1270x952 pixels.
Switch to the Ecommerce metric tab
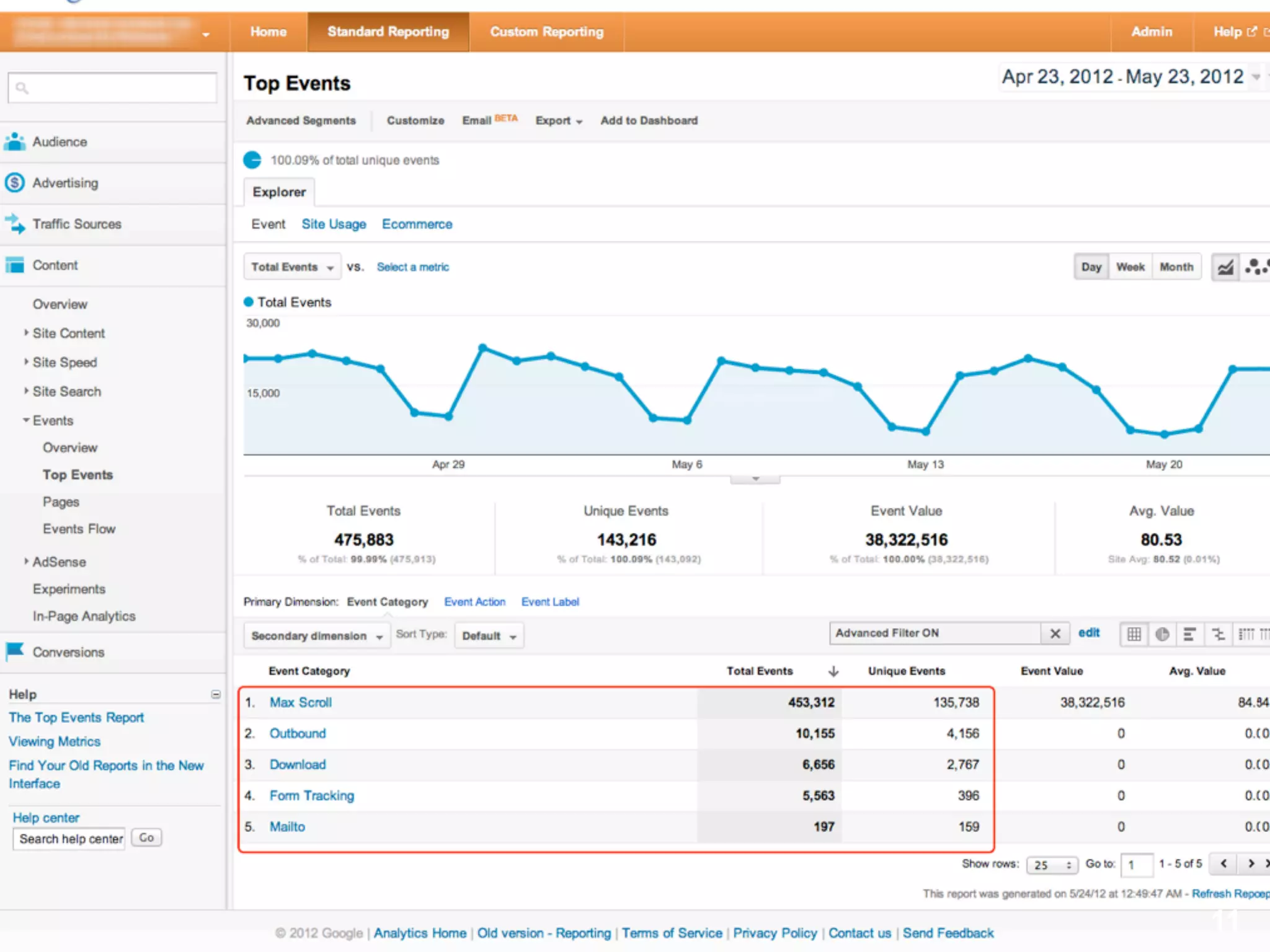point(417,224)
